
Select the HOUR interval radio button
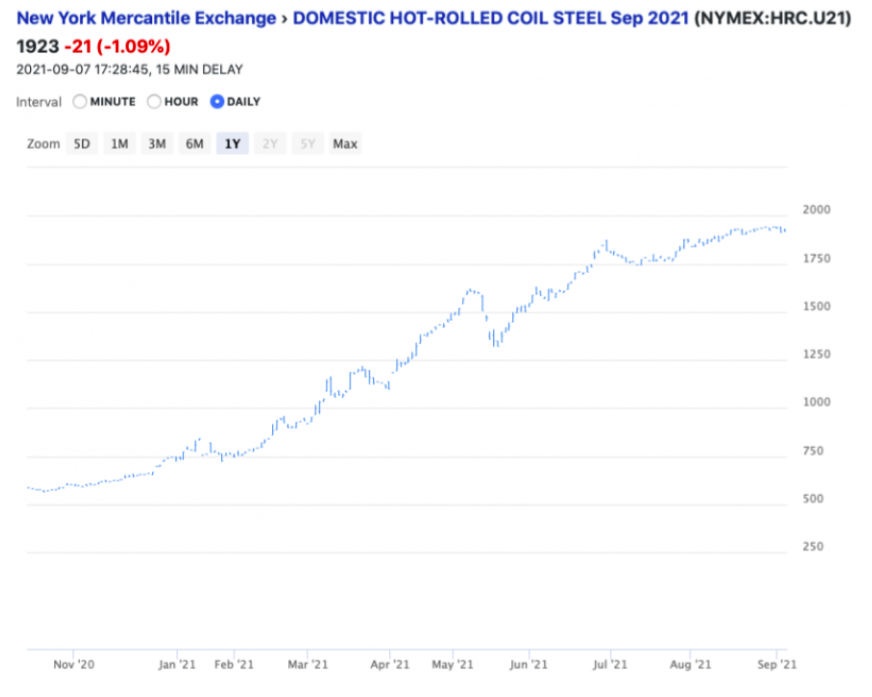pyautogui.click(x=154, y=102)
